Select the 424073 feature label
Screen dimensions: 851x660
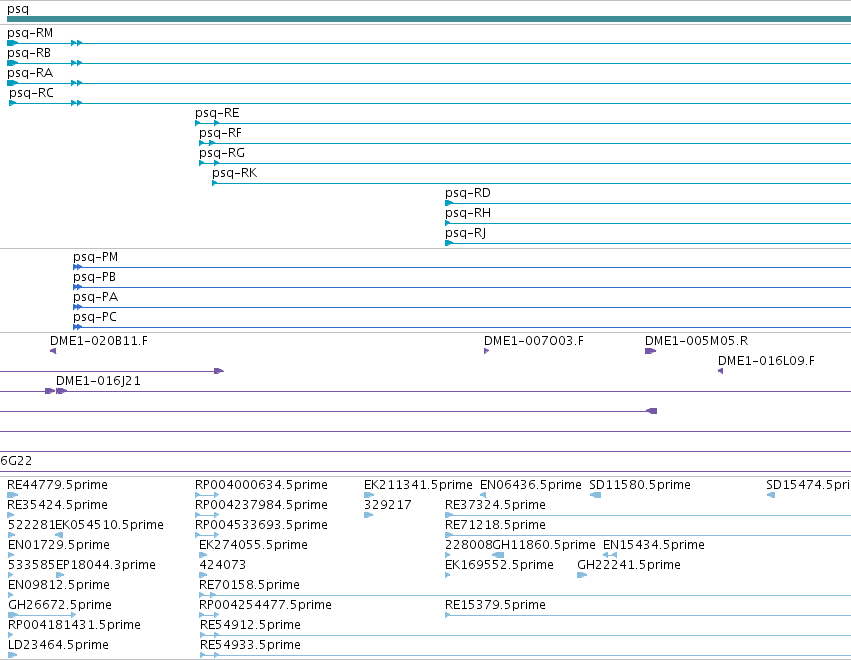pyautogui.click(x=223, y=566)
